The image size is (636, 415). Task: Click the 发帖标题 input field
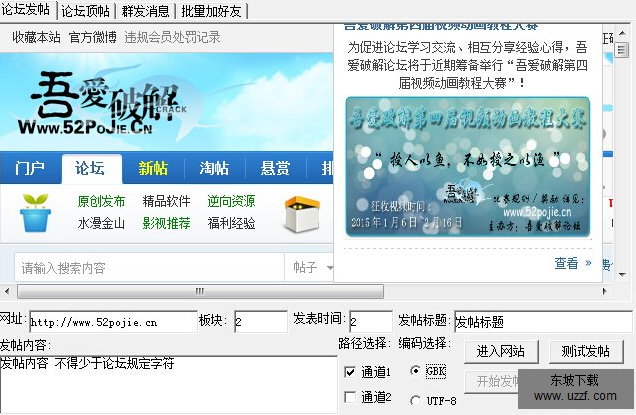click(543, 322)
